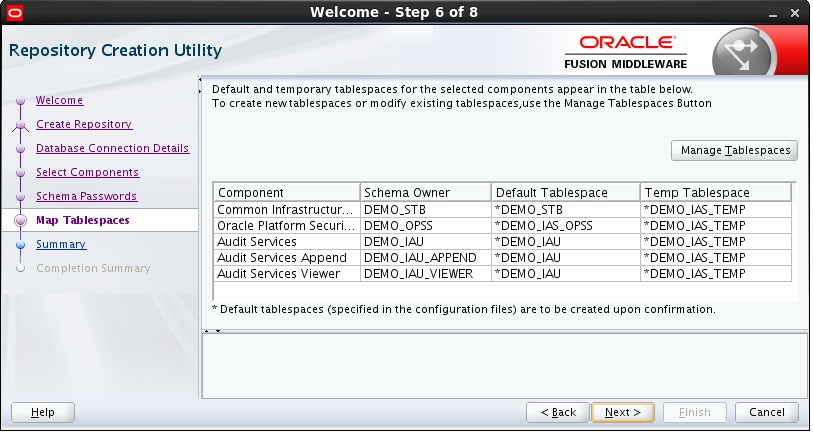813x433 pixels.
Task: Open default tablespace for Audit Services Append
Action: 566,258
